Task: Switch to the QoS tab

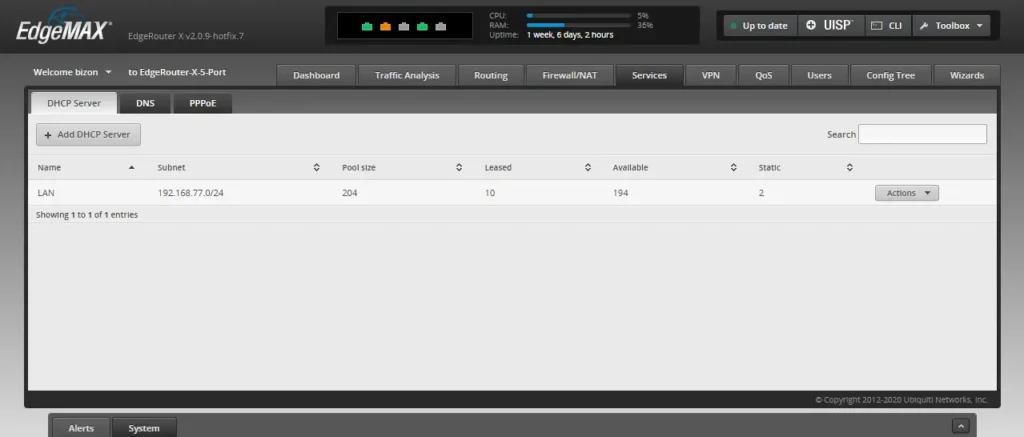Action: (x=763, y=75)
